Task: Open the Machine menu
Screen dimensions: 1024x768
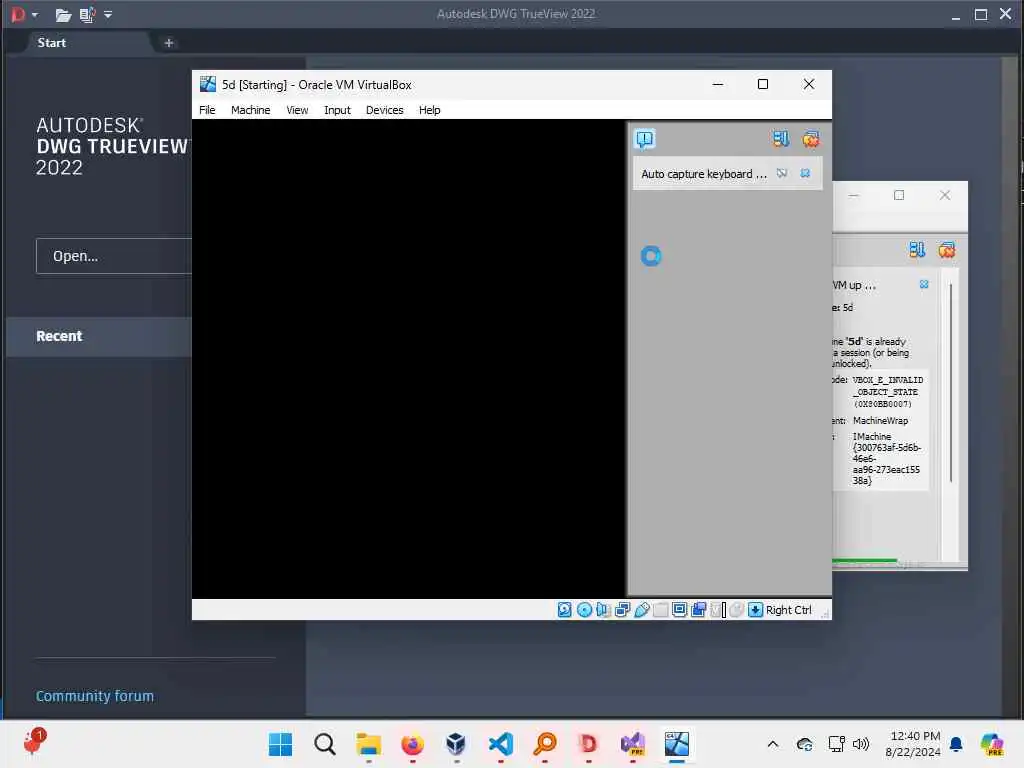Action: (x=250, y=110)
